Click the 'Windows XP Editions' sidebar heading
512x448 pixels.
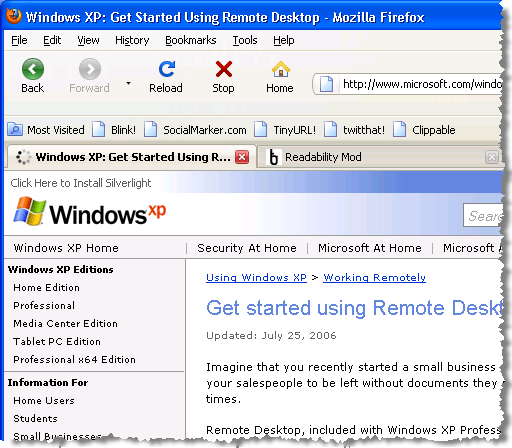point(60,269)
